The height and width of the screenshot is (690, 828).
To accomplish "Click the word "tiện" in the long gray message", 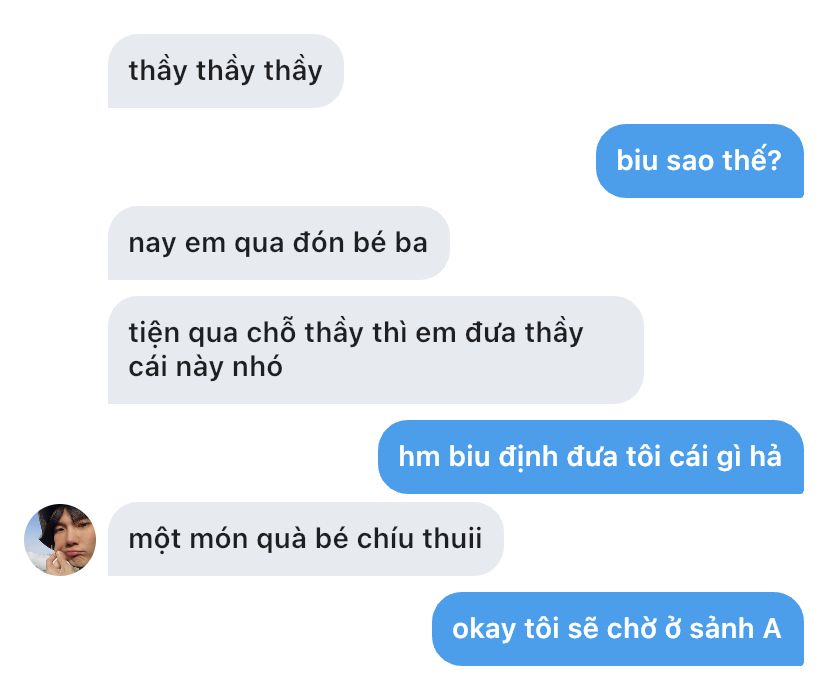I will [x=154, y=334].
